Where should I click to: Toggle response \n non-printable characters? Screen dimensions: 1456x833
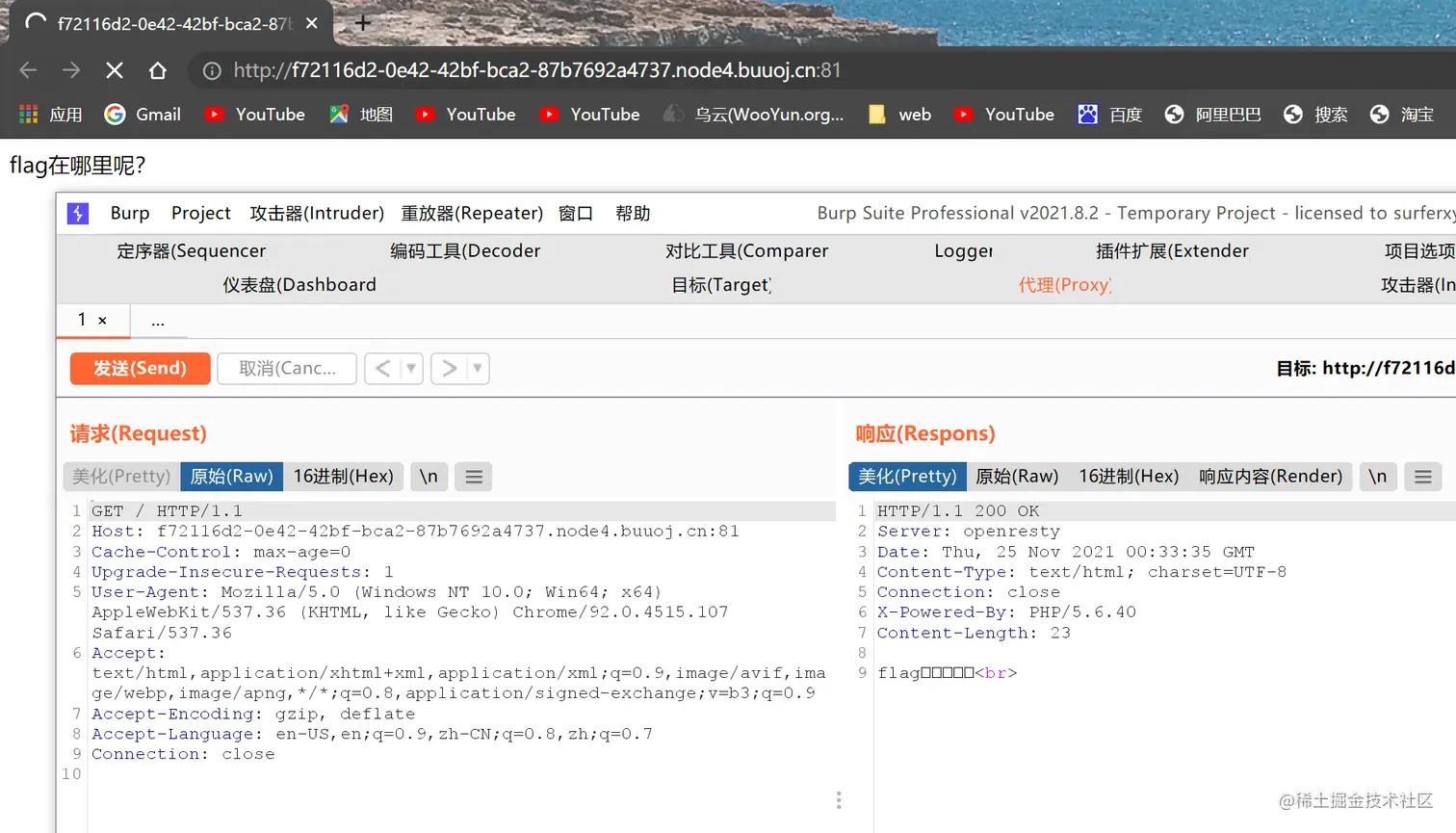1378,477
